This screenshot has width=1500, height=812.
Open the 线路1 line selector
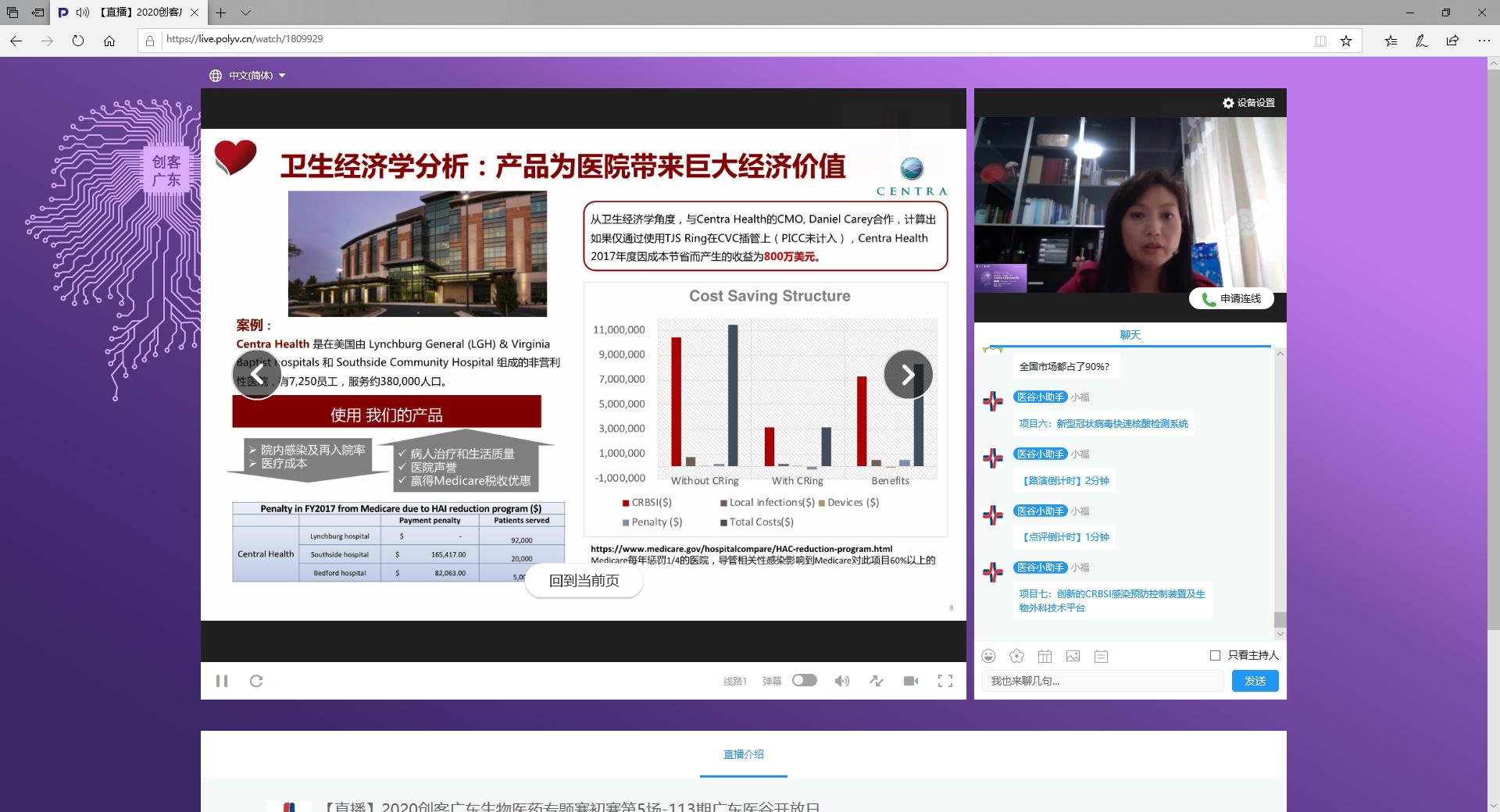(734, 681)
